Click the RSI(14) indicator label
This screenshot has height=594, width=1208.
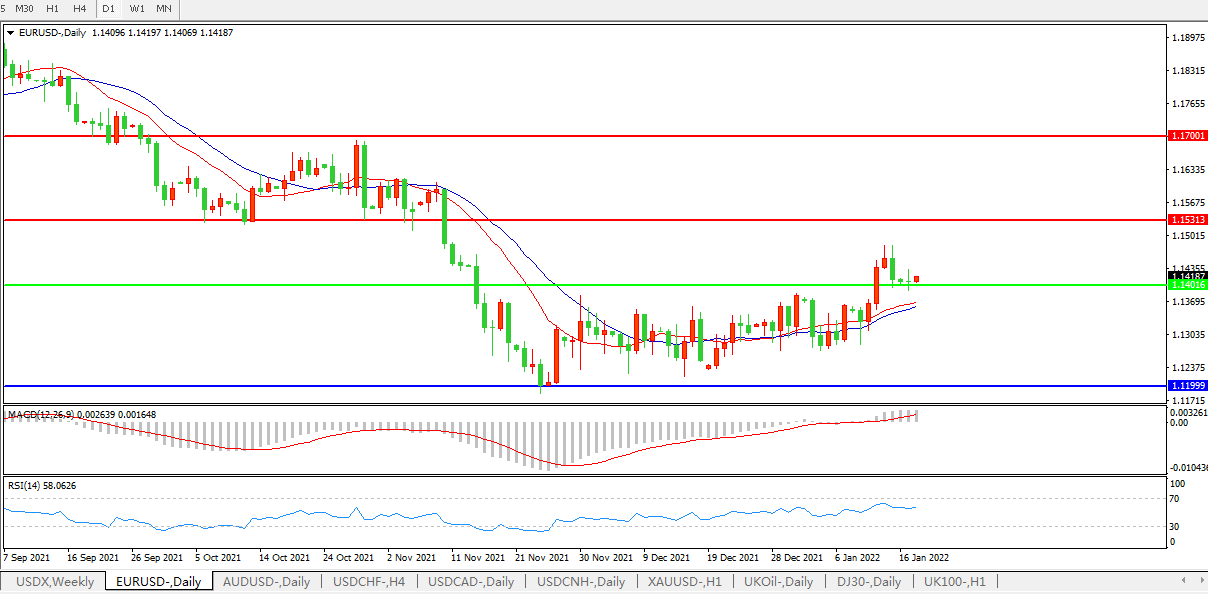[x=42, y=485]
